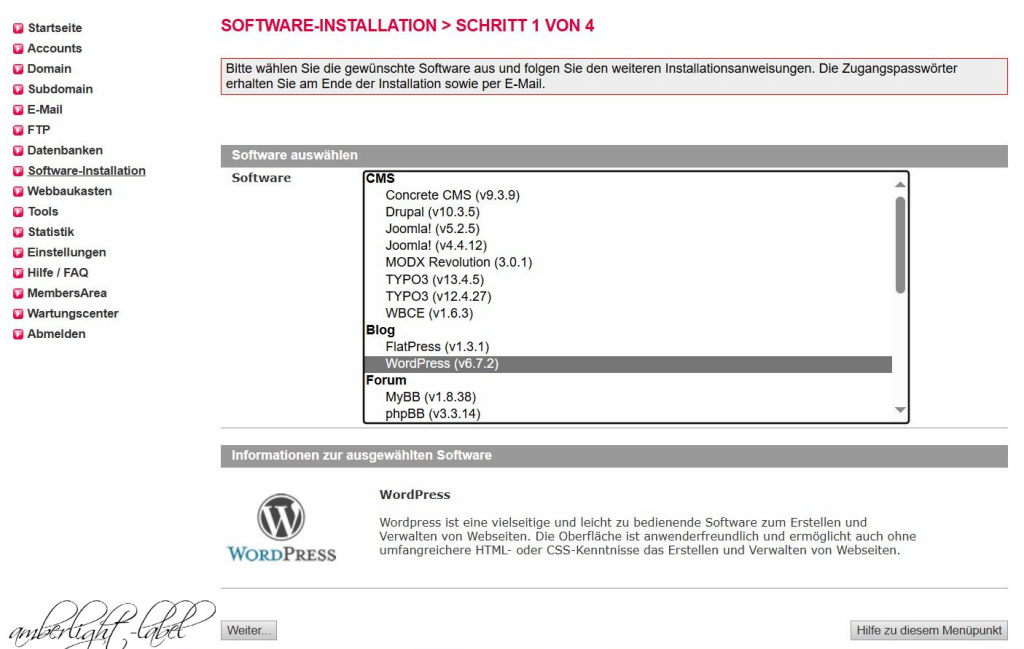Viewport: 1024px width, 649px height.
Task: Select WordPress (v6.7.2) option
Action: [x=628, y=364]
